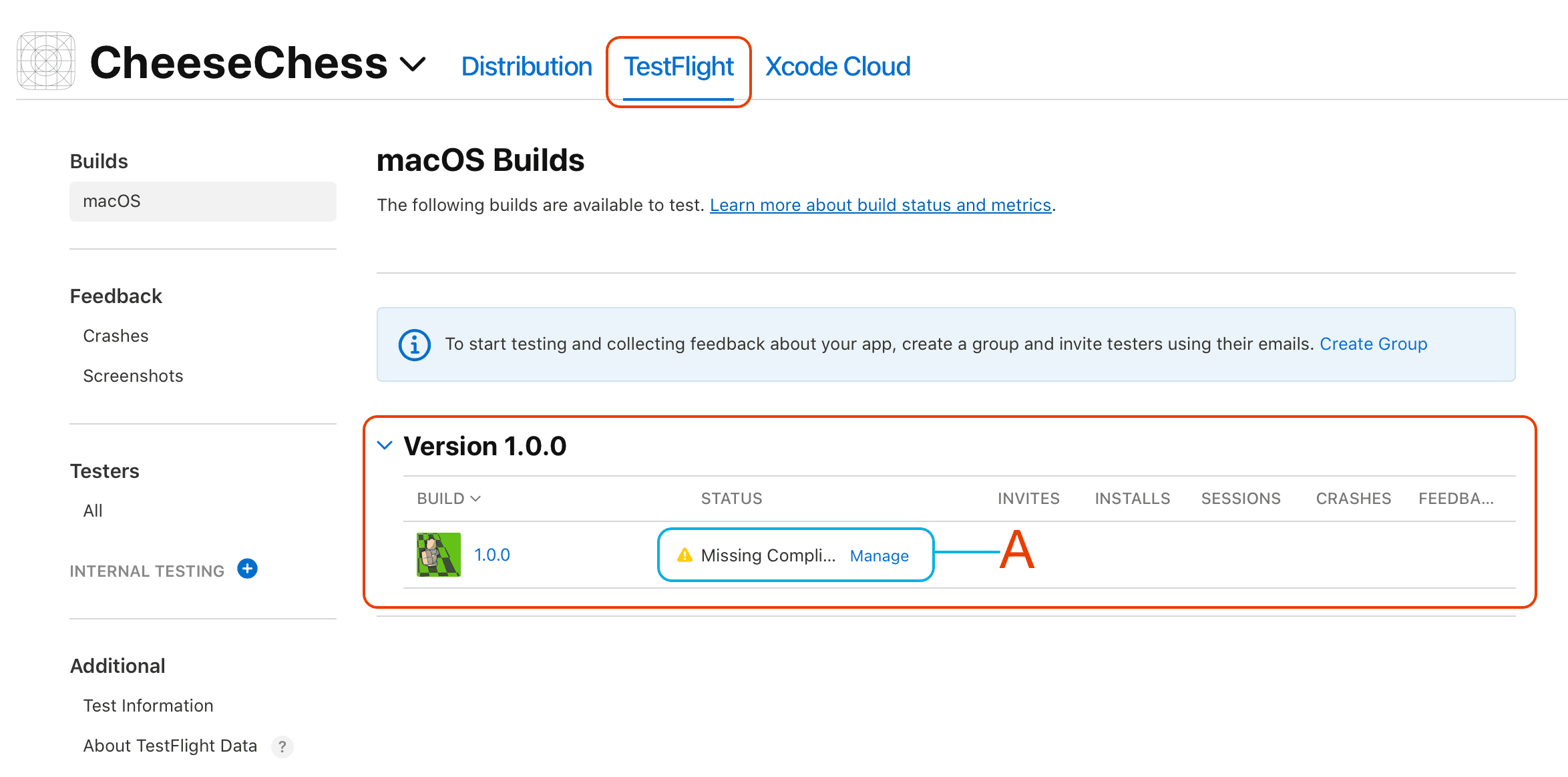Viewport: 1568px width, 777px height.
Task: Switch to the Xcode Cloud tab
Action: coord(837,66)
